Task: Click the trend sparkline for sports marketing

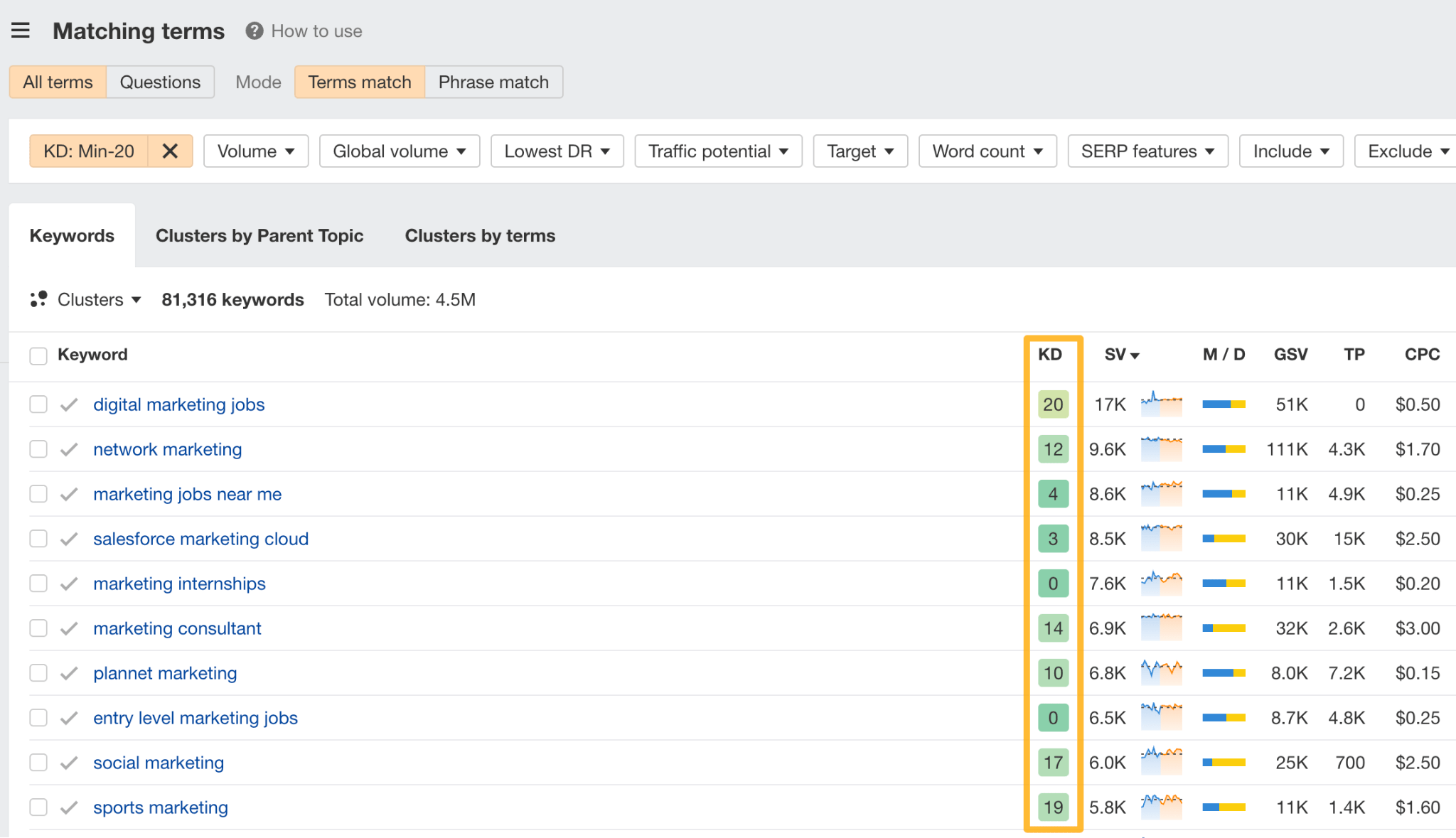Action: pos(1162,807)
